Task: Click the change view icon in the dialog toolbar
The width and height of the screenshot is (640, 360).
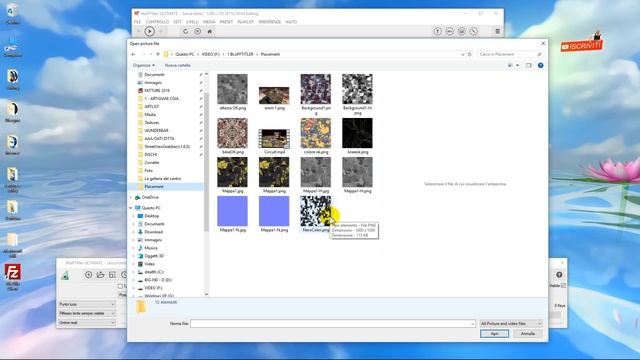Action: 510,65
